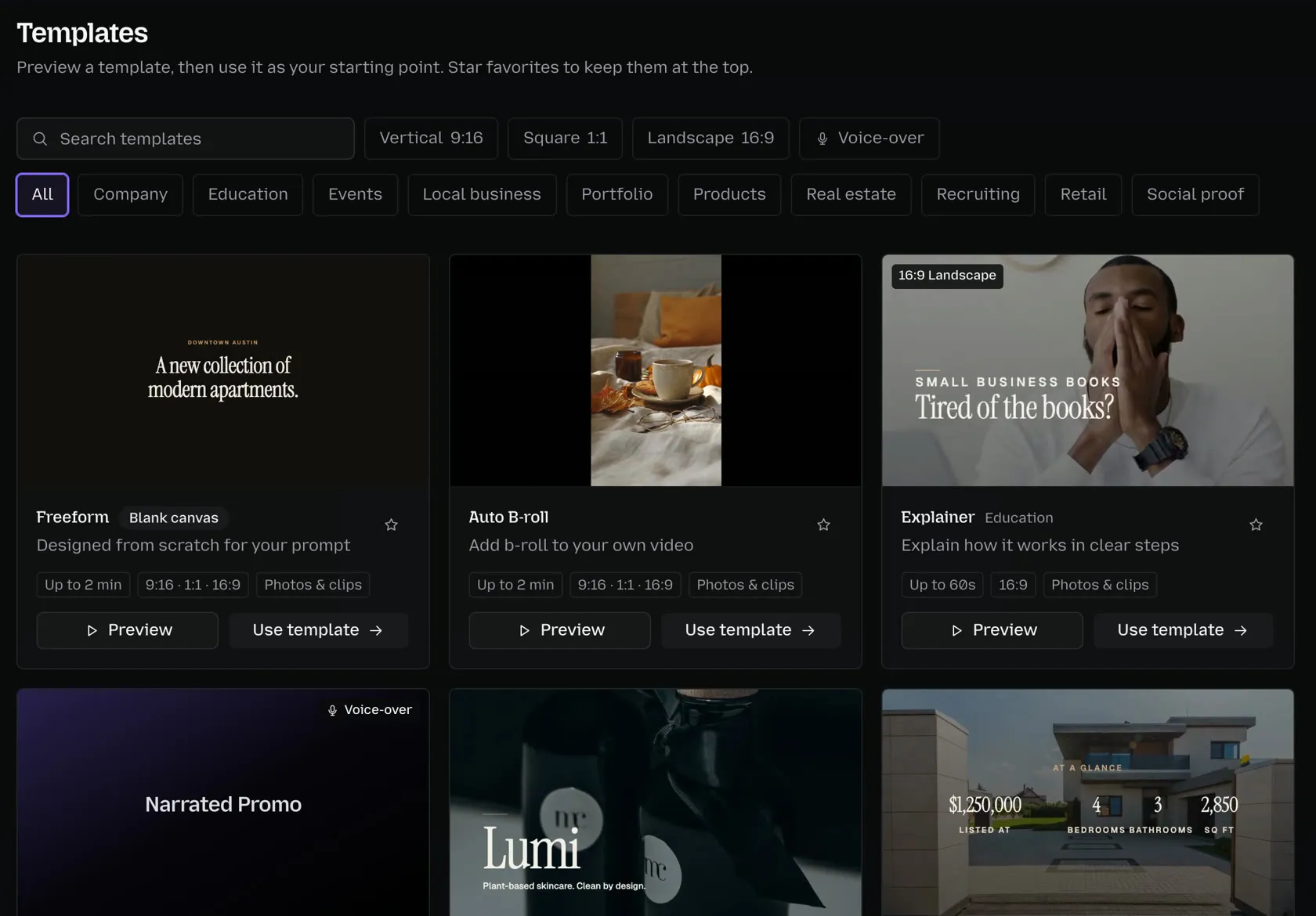Select the Portfolio category
Screen dimensions: 1316x916
616,194
